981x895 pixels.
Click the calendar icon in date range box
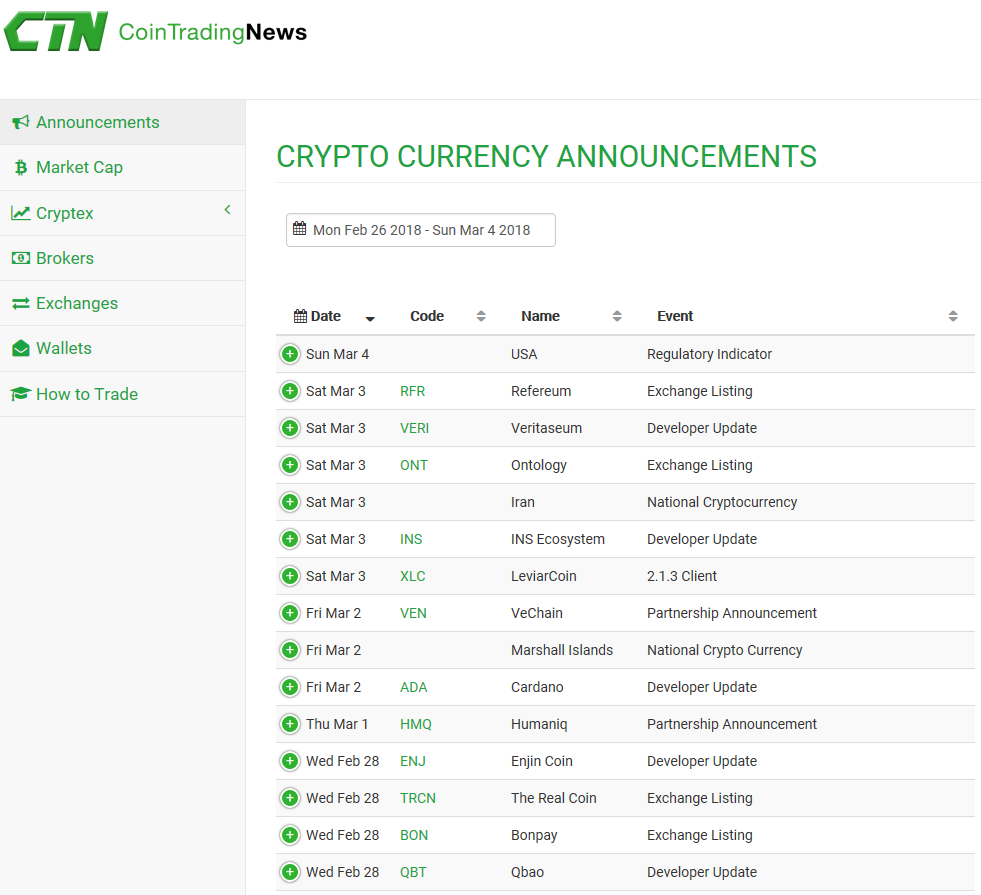[300, 229]
